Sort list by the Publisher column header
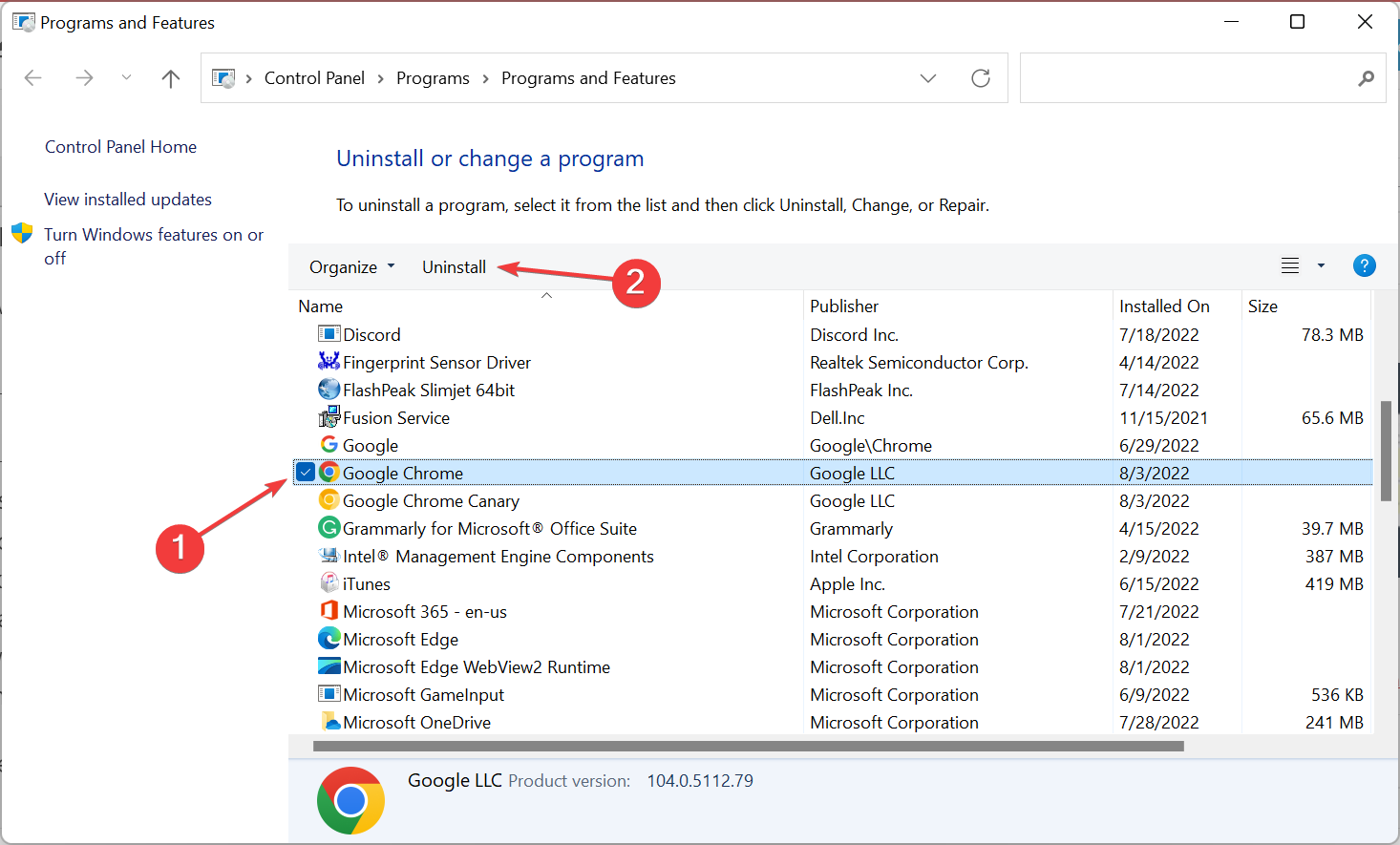The image size is (1400, 845). point(958,306)
